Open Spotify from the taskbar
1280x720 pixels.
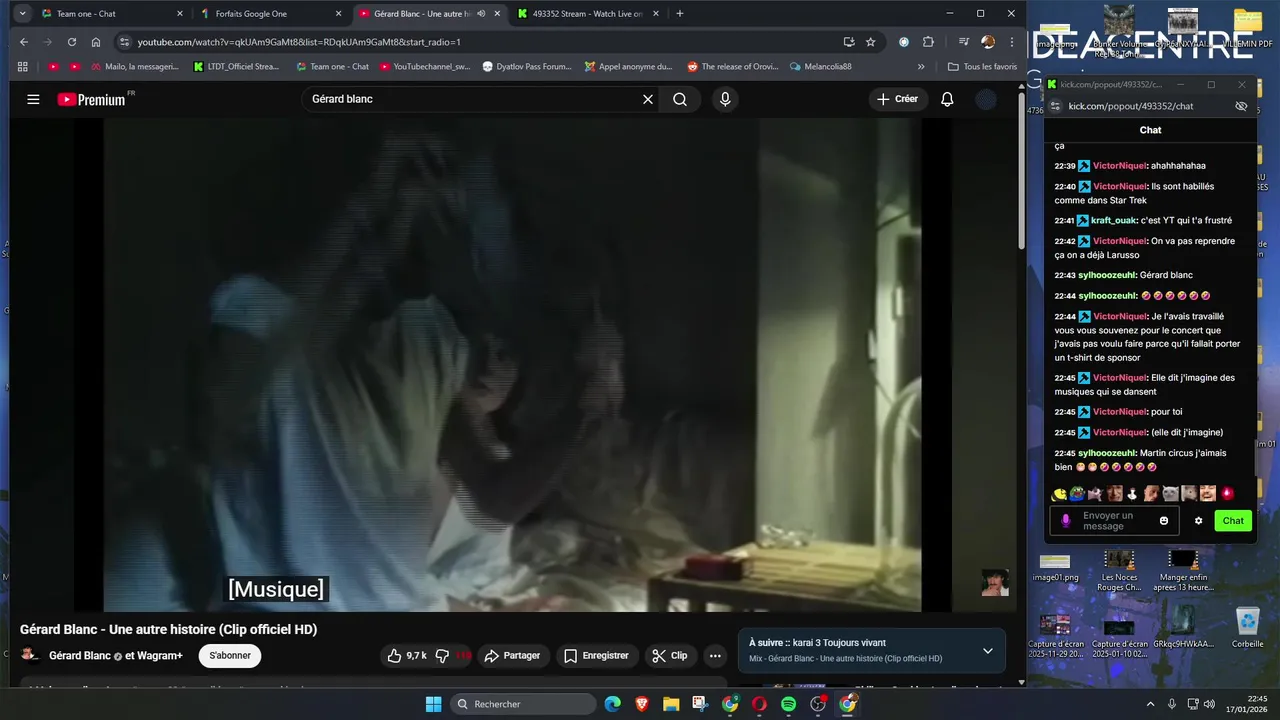789,704
